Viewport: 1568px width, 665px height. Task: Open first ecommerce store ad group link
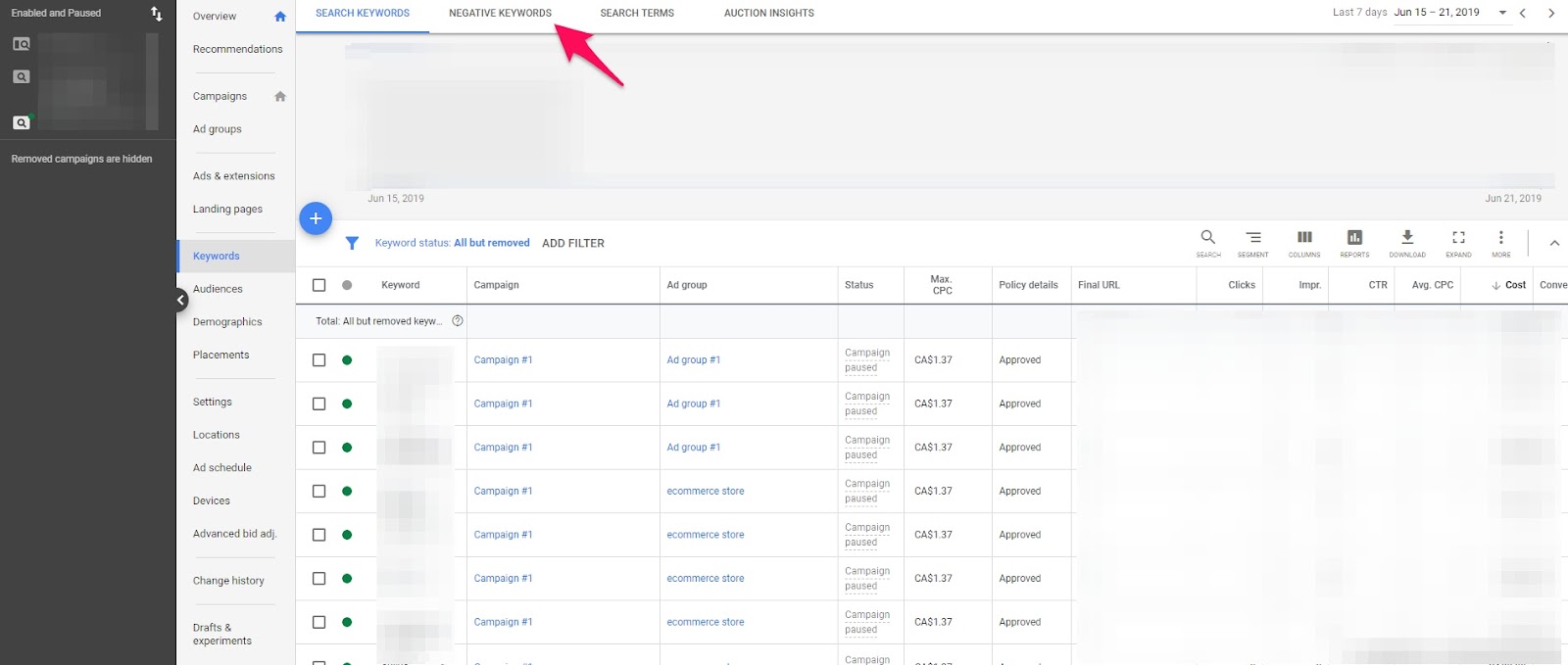click(x=706, y=492)
